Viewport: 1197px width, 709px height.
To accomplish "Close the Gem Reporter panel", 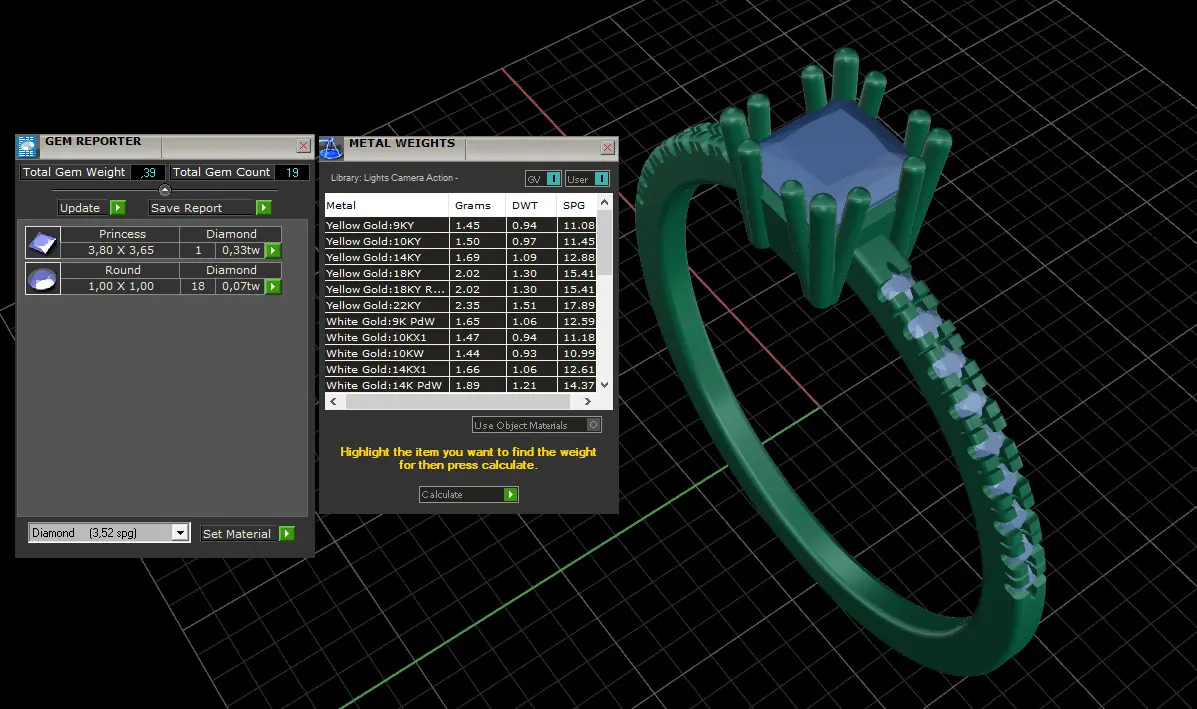I will pos(303,145).
